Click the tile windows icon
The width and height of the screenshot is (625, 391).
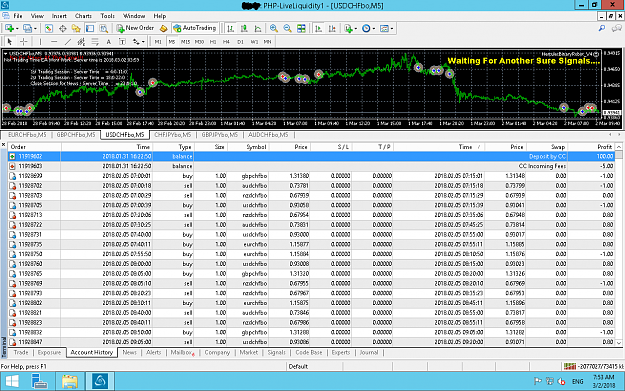click(301, 28)
